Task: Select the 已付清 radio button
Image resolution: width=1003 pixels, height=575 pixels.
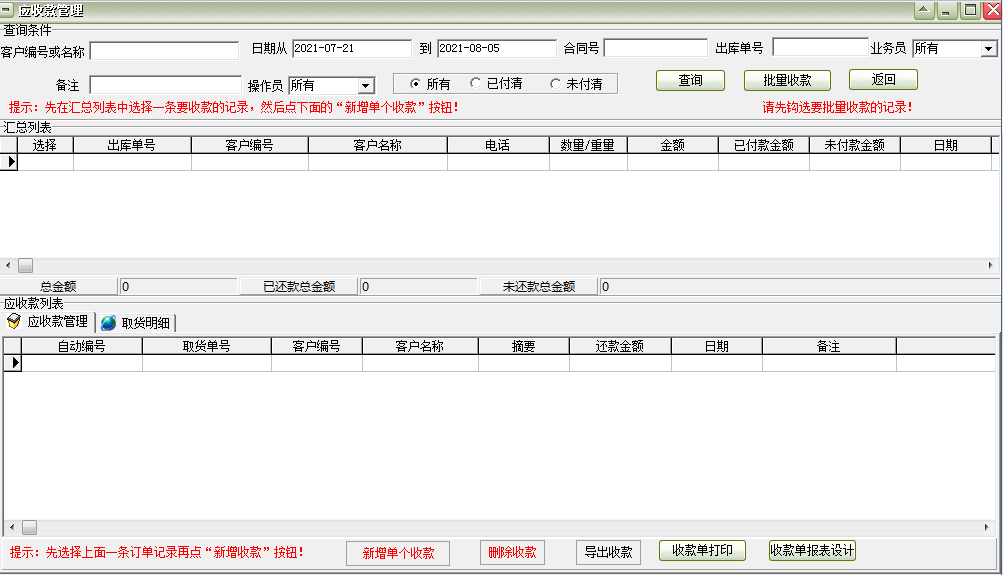Action: click(475, 83)
